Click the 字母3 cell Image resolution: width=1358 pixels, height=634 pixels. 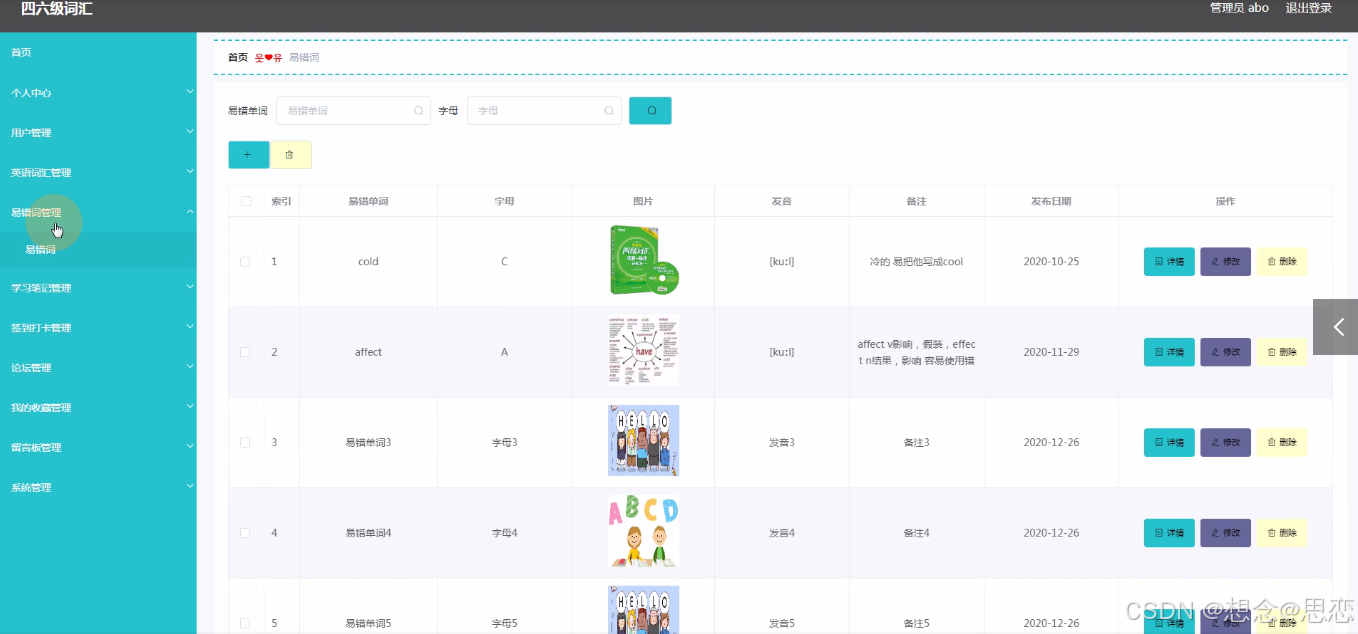504,442
